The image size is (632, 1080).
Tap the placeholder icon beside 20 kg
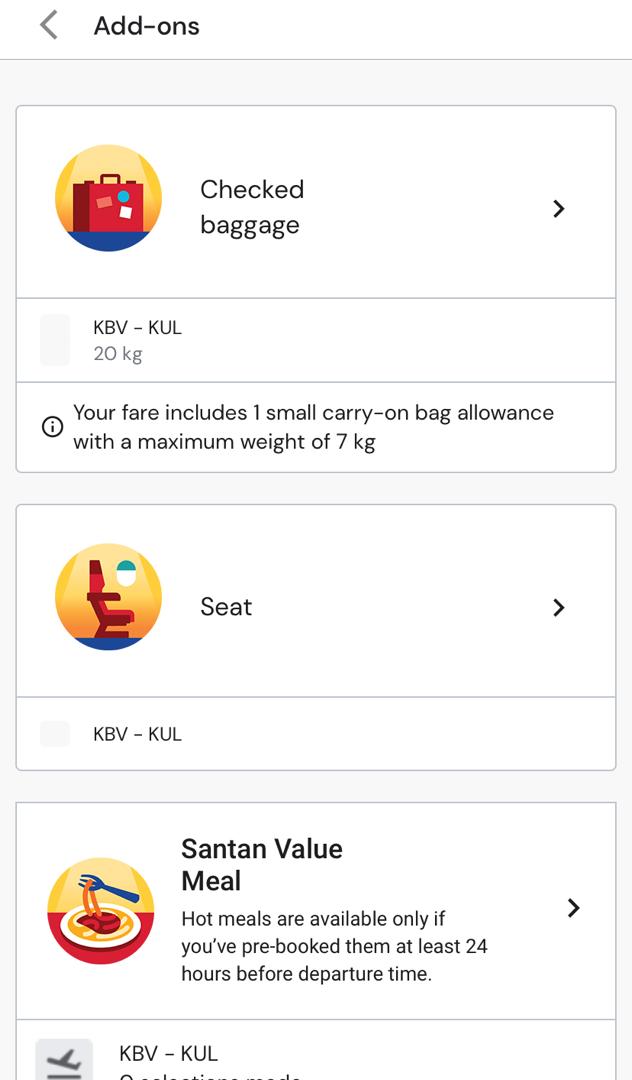tap(55, 340)
